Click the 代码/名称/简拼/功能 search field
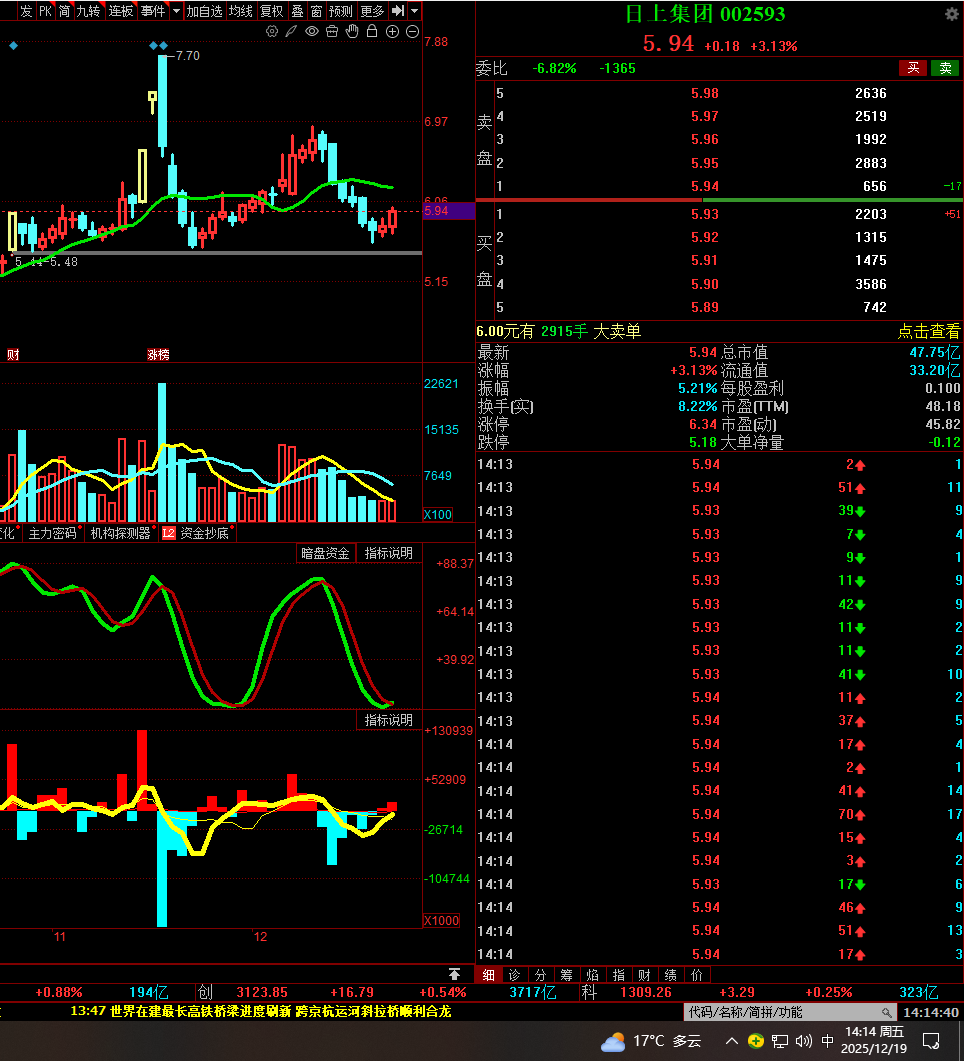964x1061 pixels. [789, 1012]
